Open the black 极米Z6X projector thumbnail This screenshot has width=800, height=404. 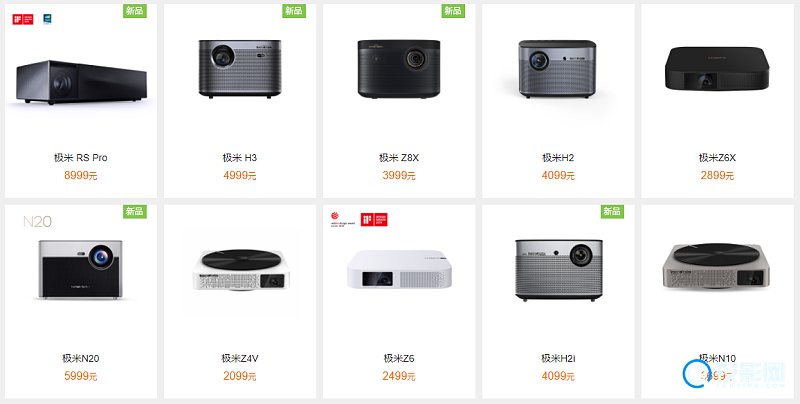[x=717, y=69]
